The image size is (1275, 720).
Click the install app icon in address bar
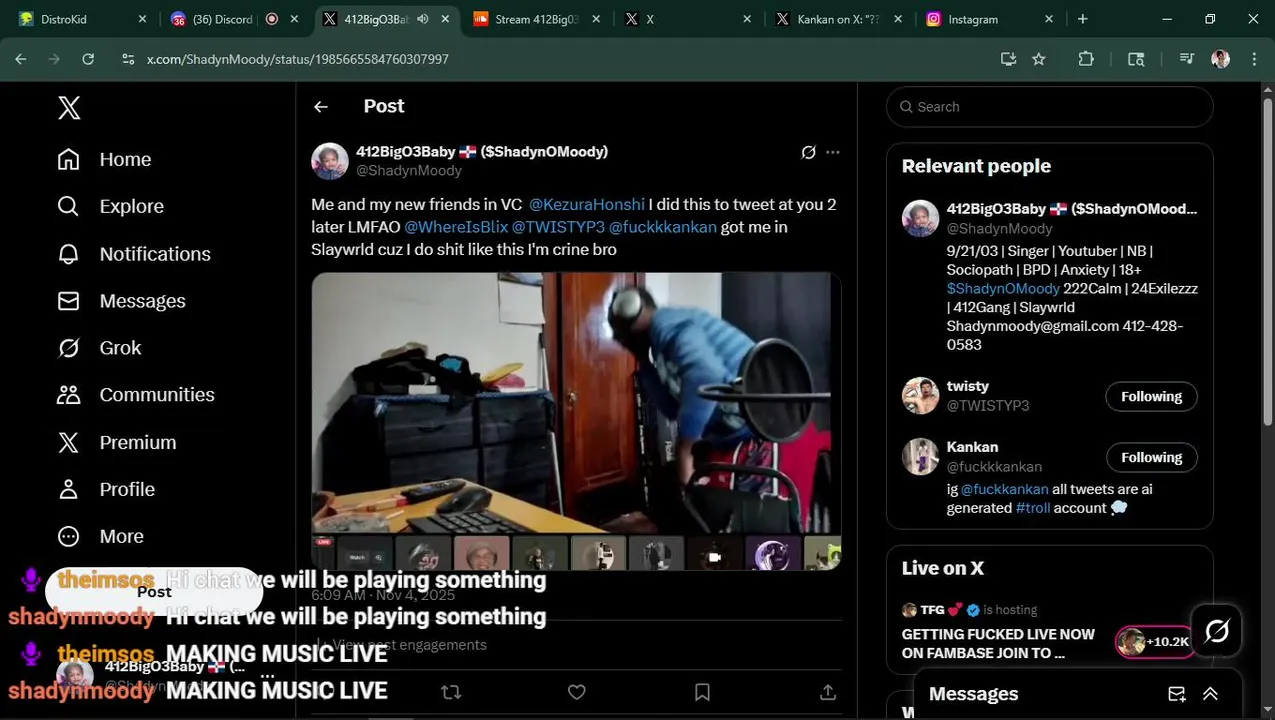point(1008,59)
